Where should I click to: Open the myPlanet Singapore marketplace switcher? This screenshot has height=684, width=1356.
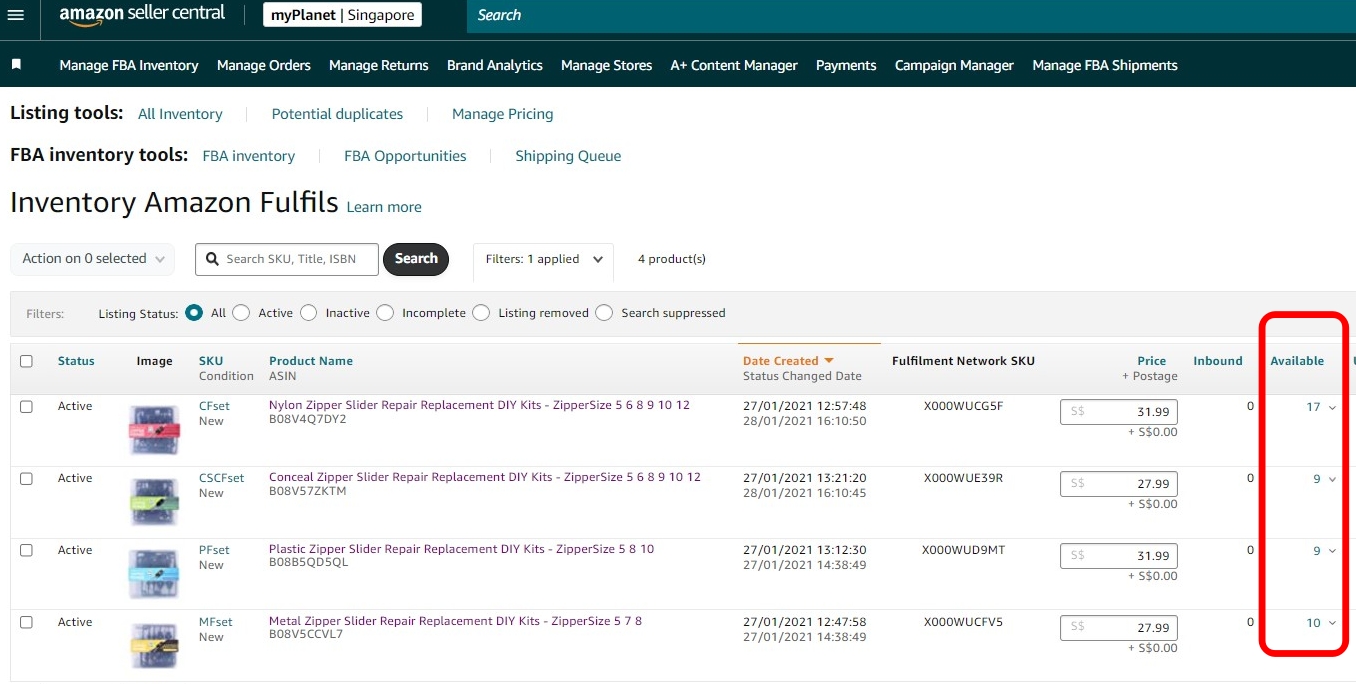[x=343, y=15]
